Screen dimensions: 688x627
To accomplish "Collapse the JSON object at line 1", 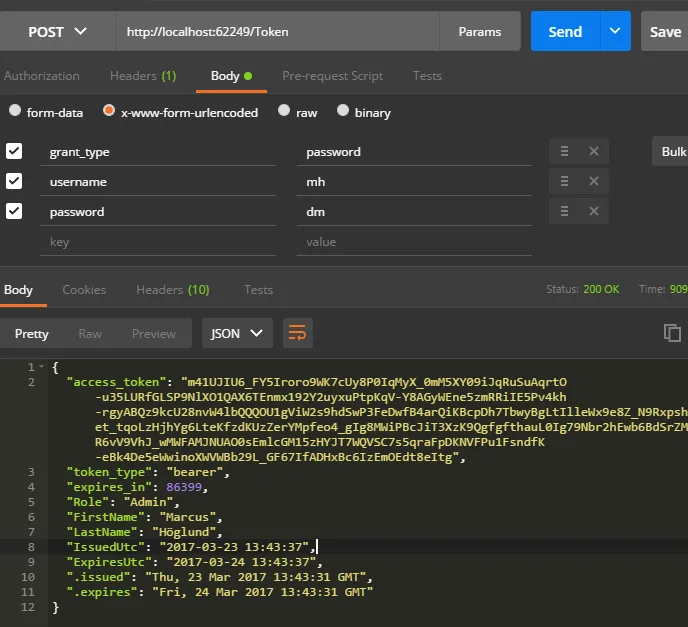I will 41,366.
